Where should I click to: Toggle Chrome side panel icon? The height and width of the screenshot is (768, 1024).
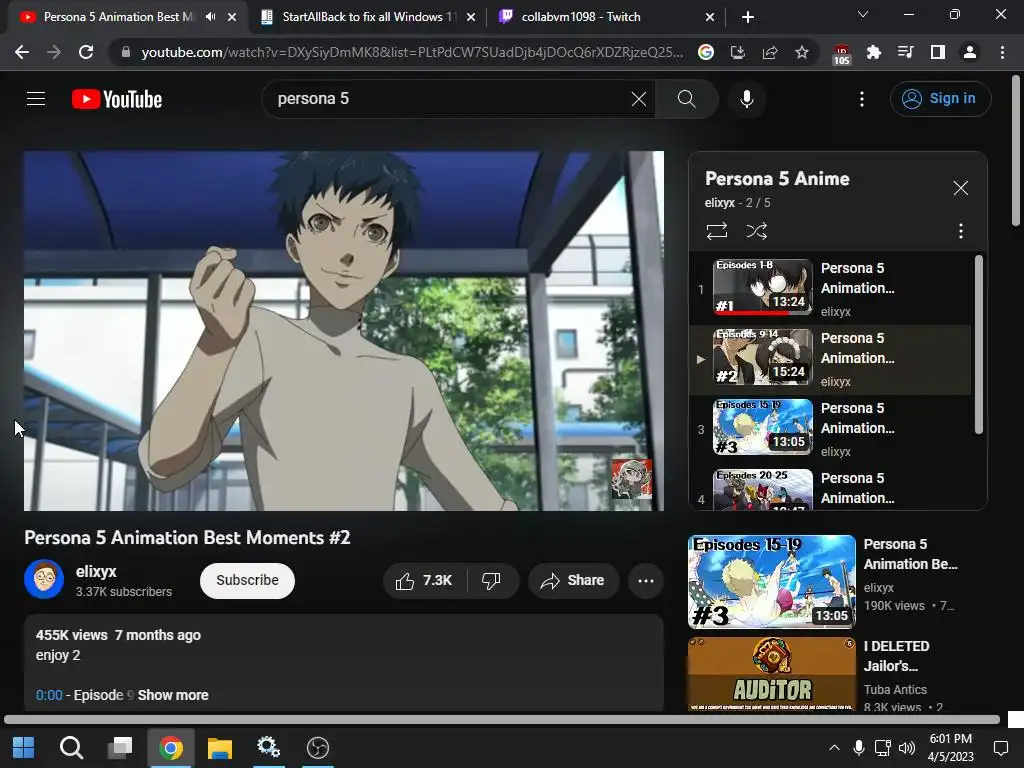[x=938, y=52]
